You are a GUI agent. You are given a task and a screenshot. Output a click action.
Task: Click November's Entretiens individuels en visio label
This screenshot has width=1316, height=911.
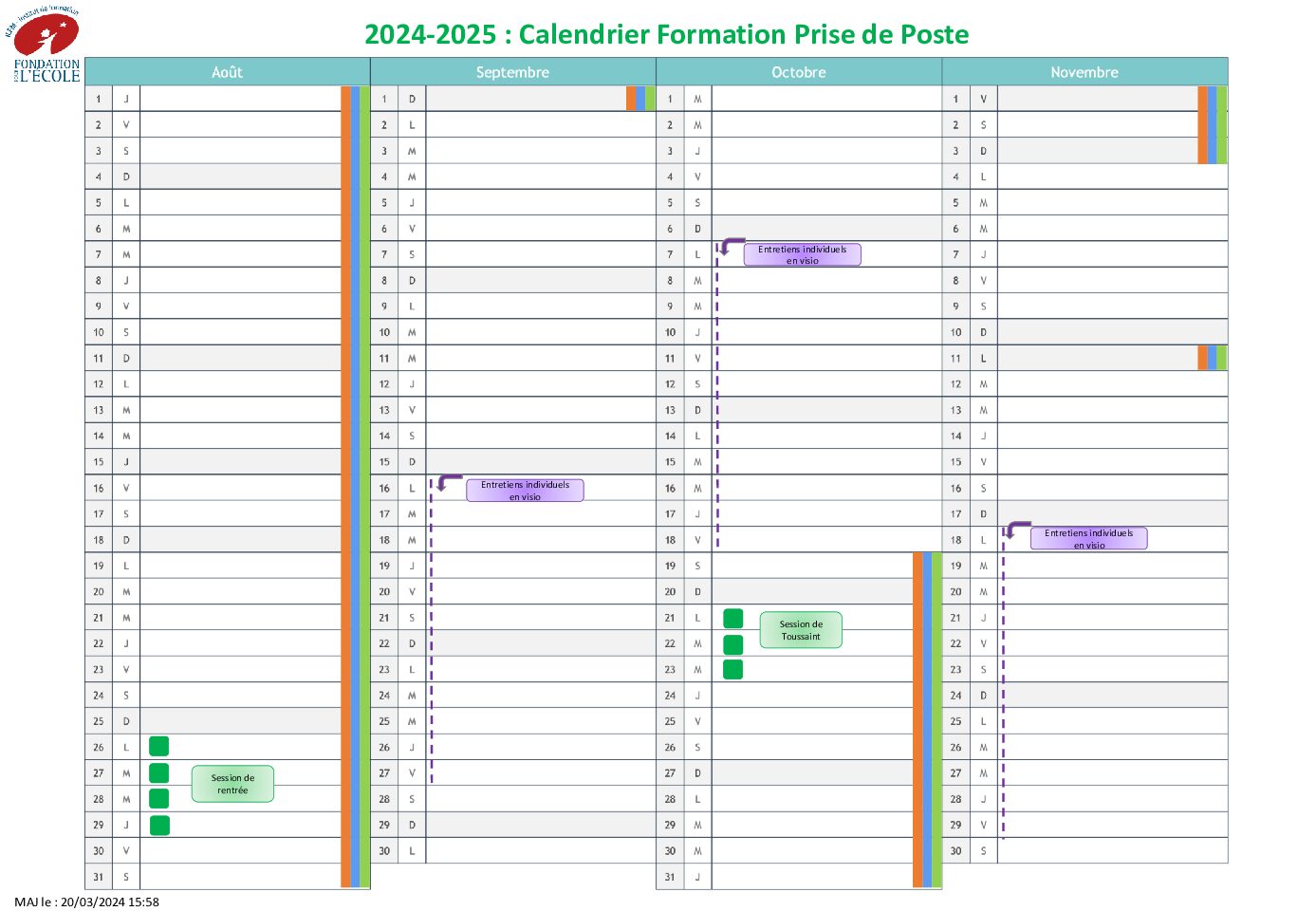click(x=1089, y=538)
